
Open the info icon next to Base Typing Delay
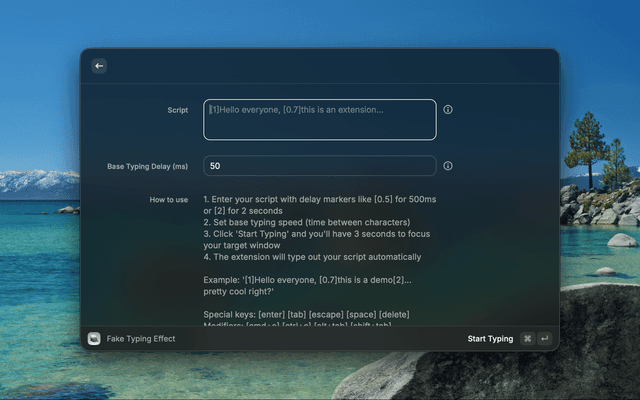(448, 166)
